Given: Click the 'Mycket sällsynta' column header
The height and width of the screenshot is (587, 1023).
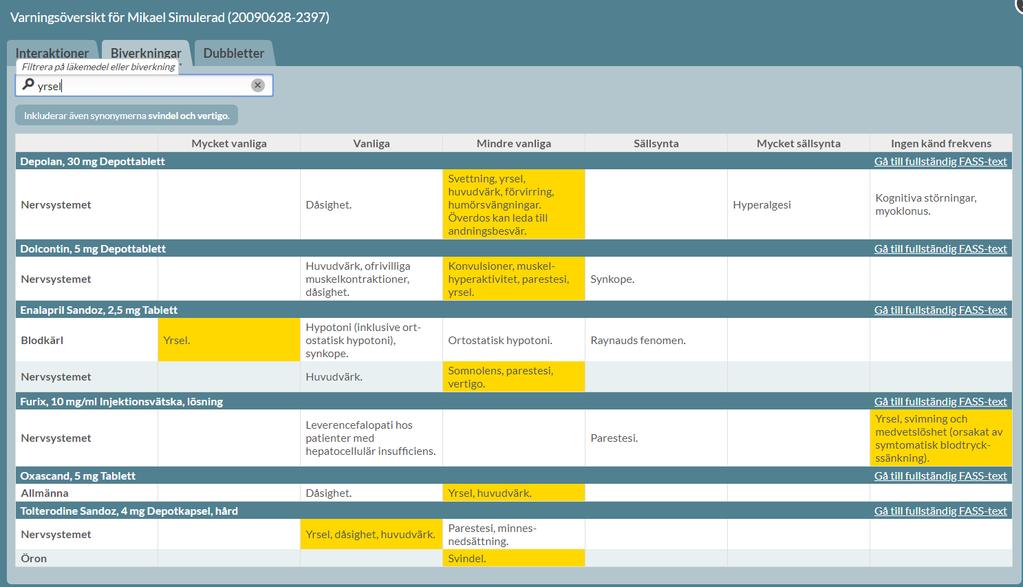Looking at the screenshot, I should (799, 143).
